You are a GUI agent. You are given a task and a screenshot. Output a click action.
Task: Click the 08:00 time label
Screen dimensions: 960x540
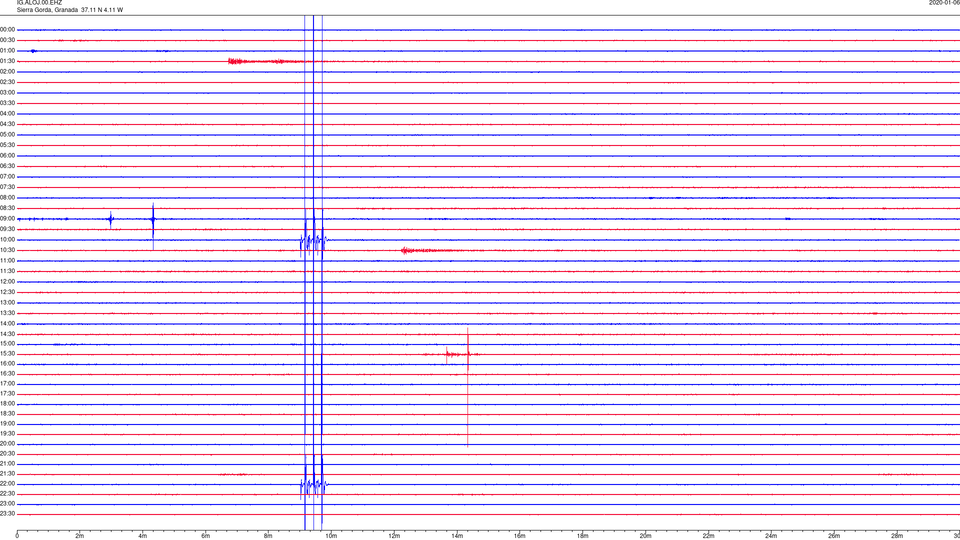7,198
